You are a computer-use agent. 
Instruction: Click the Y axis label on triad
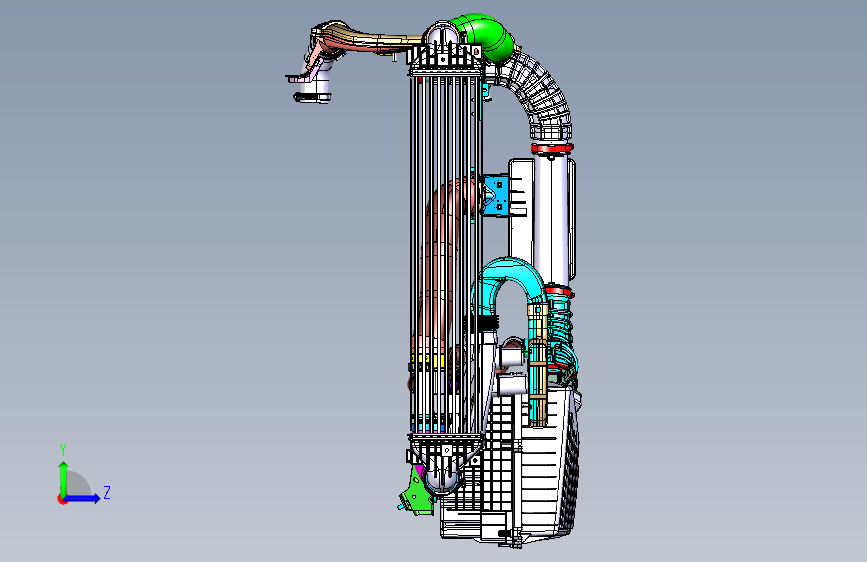(x=63, y=449)
